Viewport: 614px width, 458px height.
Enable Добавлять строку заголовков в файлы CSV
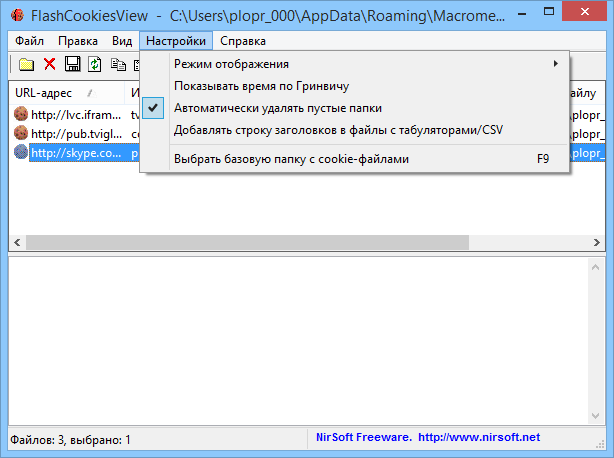354,130
